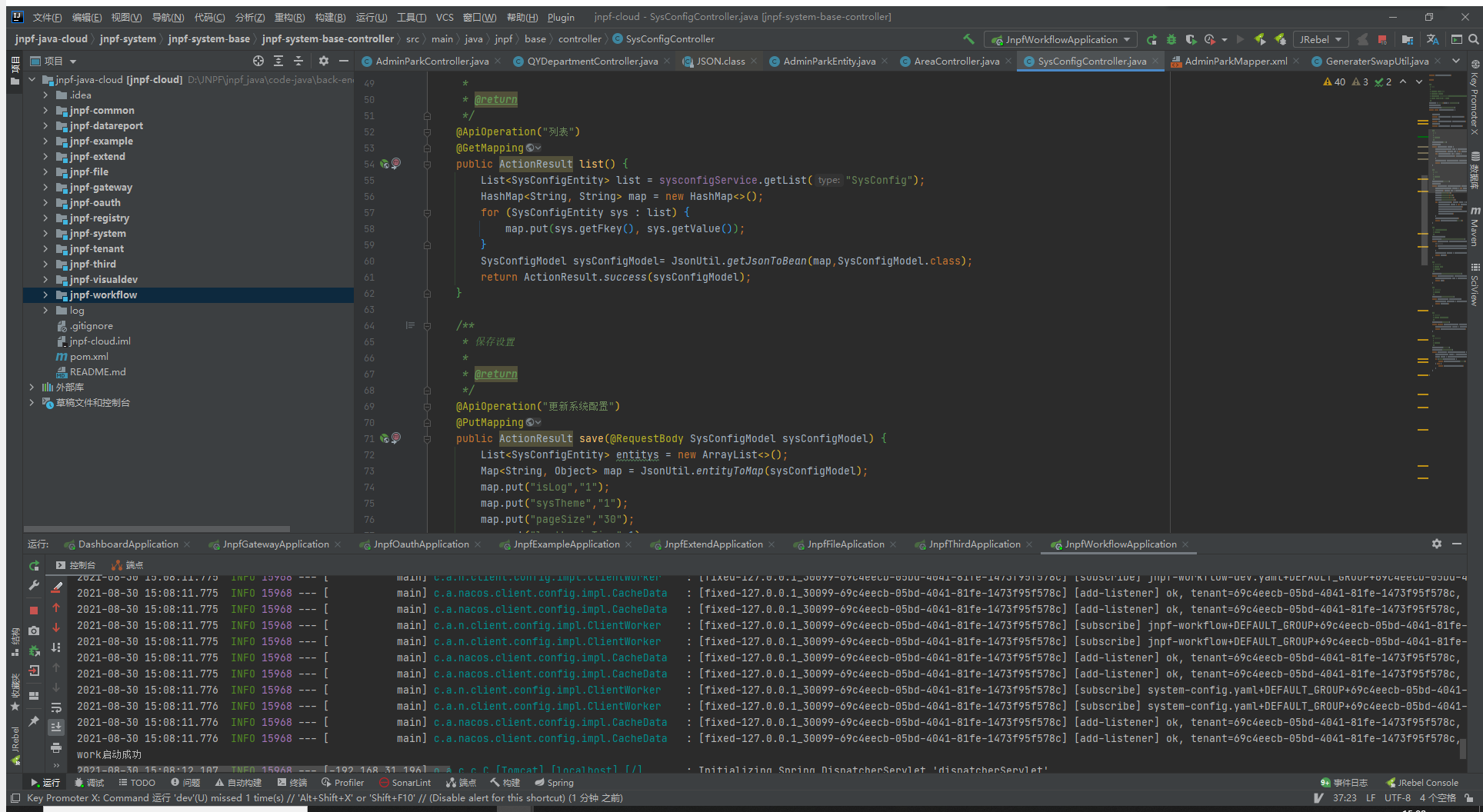Toggle soft-wrap in the console
The image size is (1483, 812).
pos(56,707)
